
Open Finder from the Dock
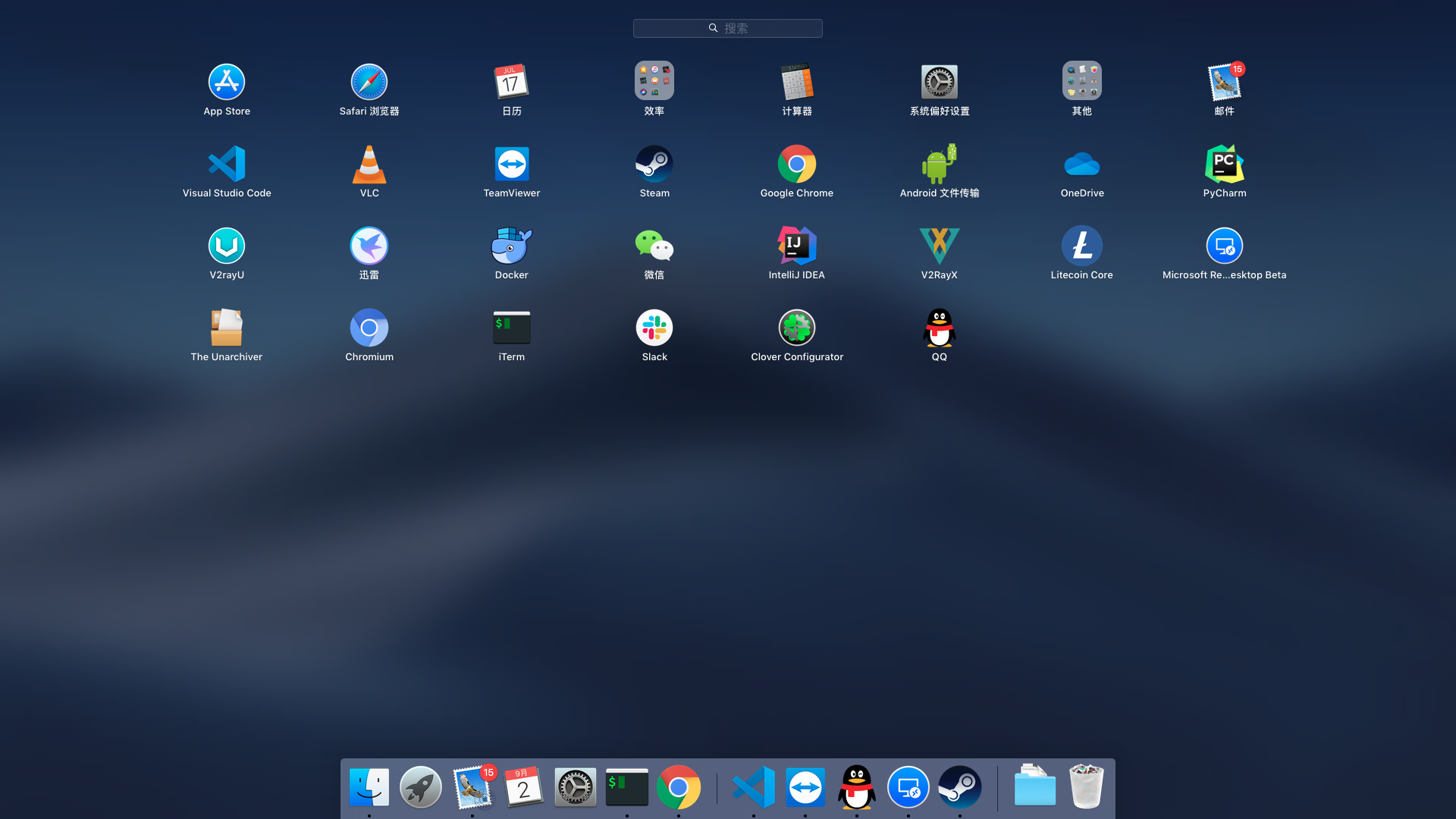[x=369, y=787]
